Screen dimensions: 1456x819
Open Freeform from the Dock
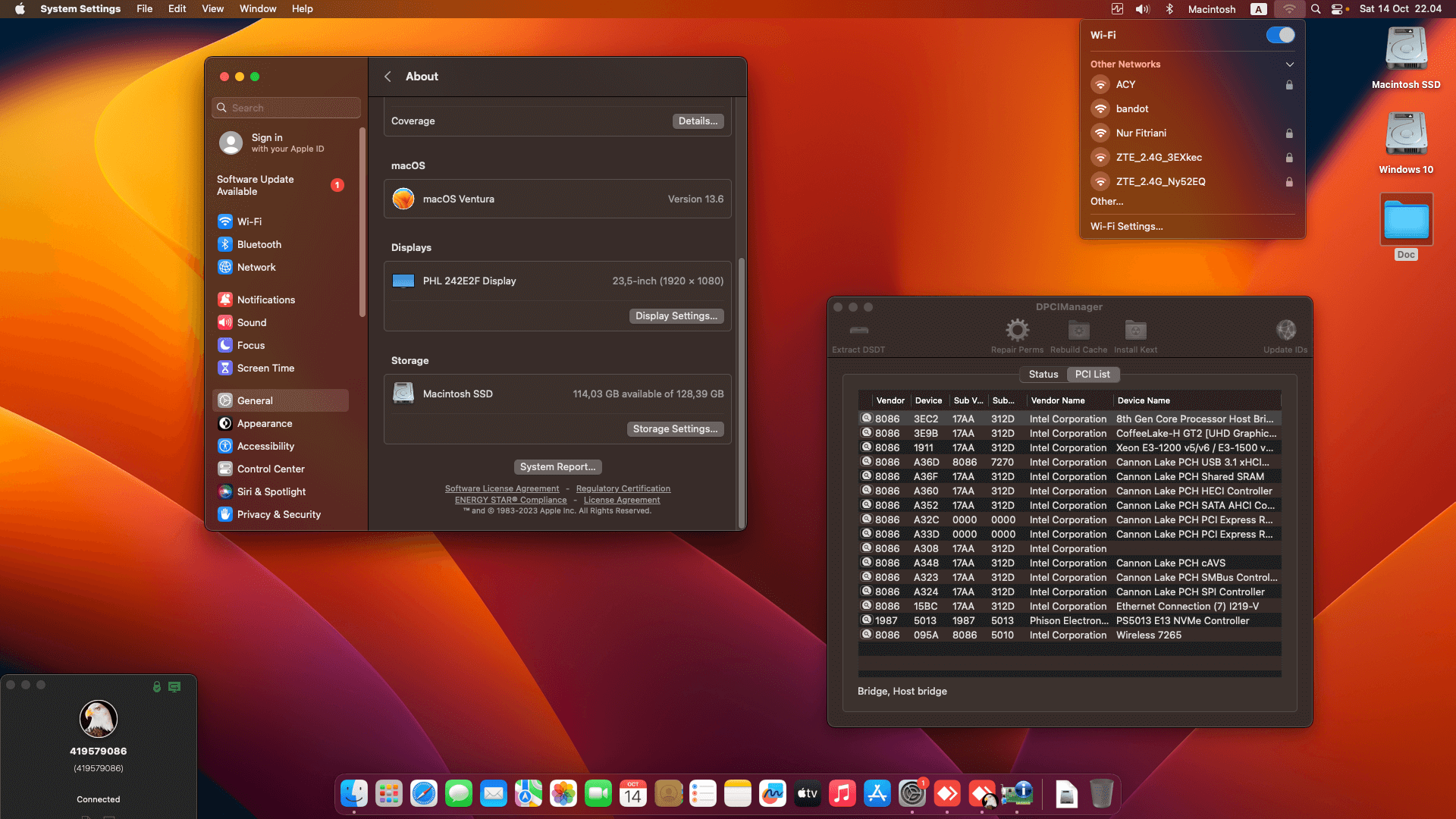coord(773,794)
